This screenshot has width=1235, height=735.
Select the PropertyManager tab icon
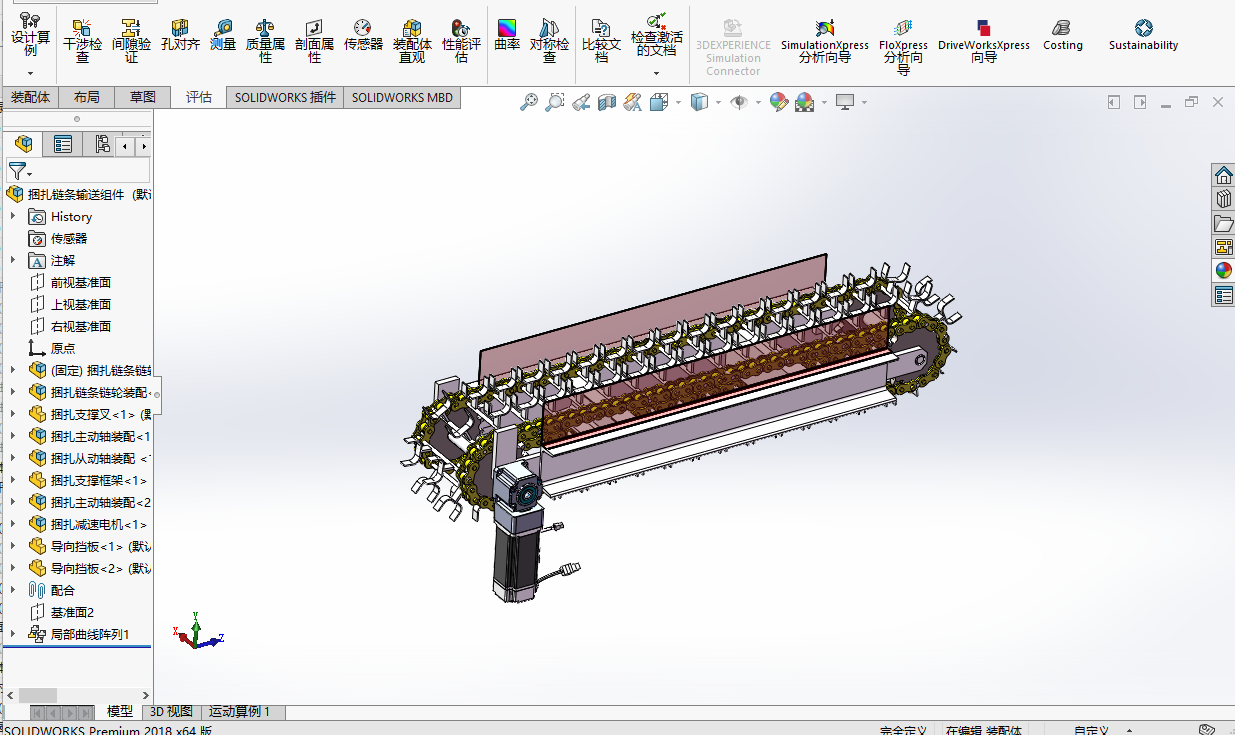click(x=63, y=145)
